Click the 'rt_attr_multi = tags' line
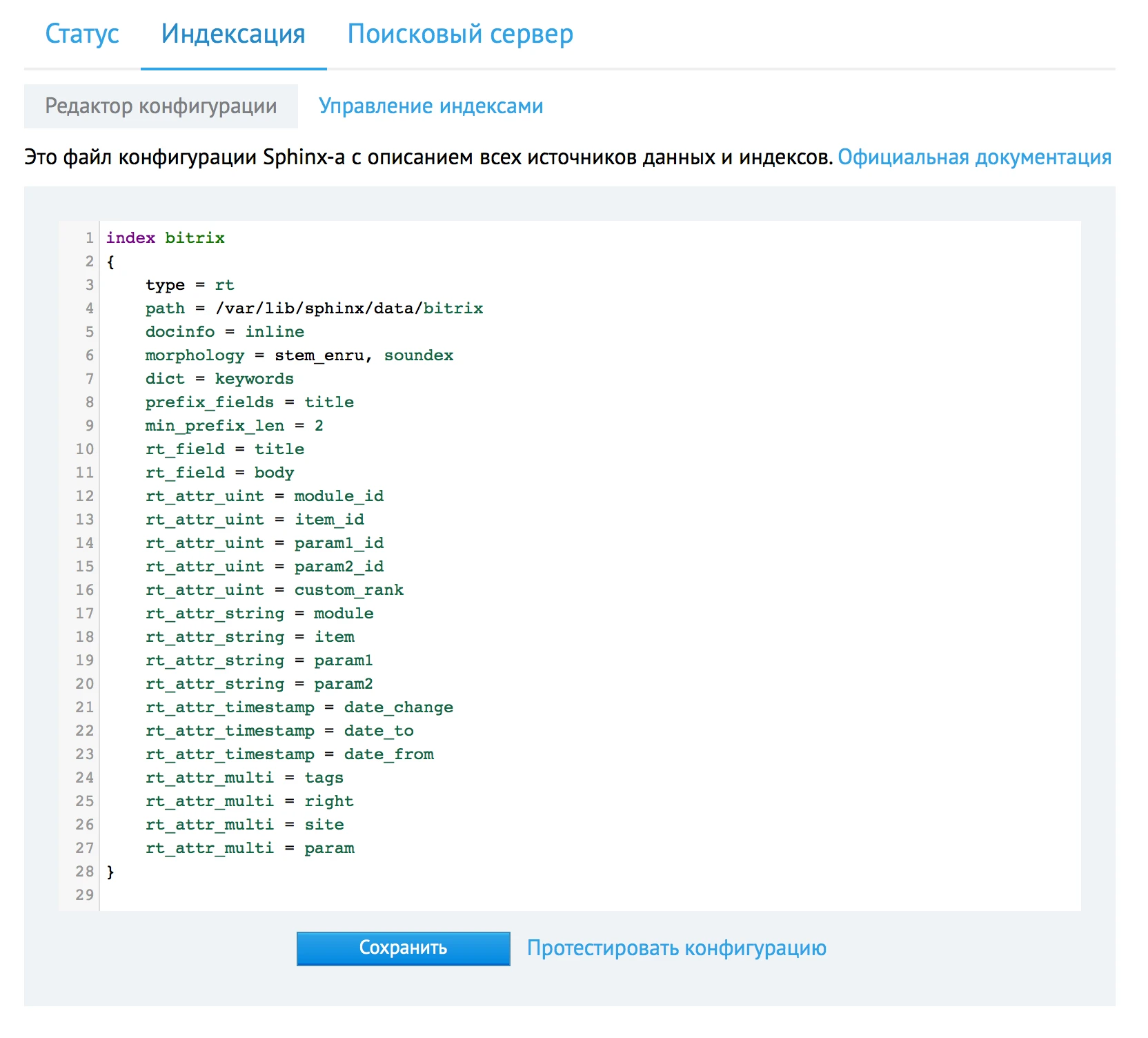The height and width of the screenshot is (1038, 1148). [244, 778]
